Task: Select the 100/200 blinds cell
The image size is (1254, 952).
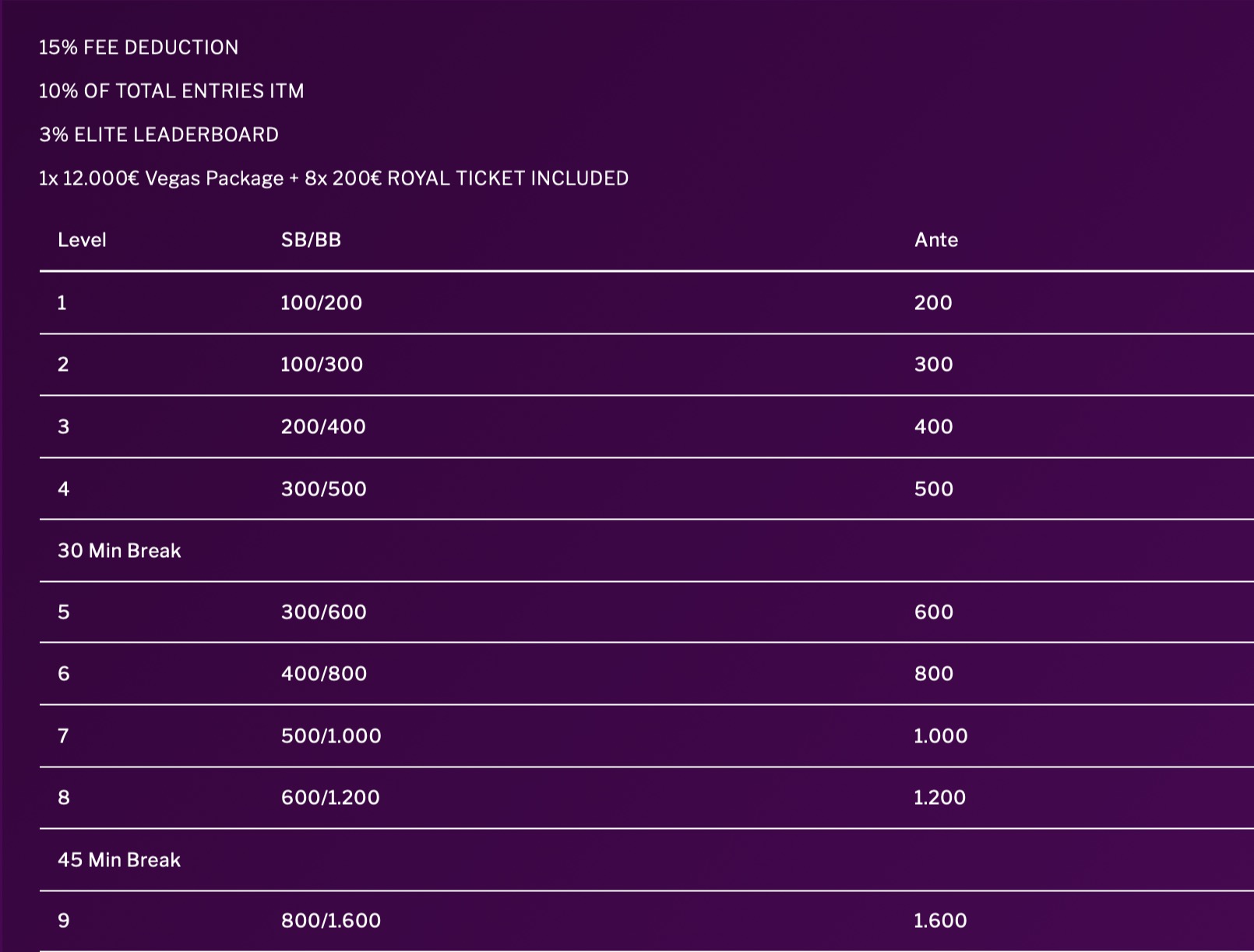Action: pos(321,303)
